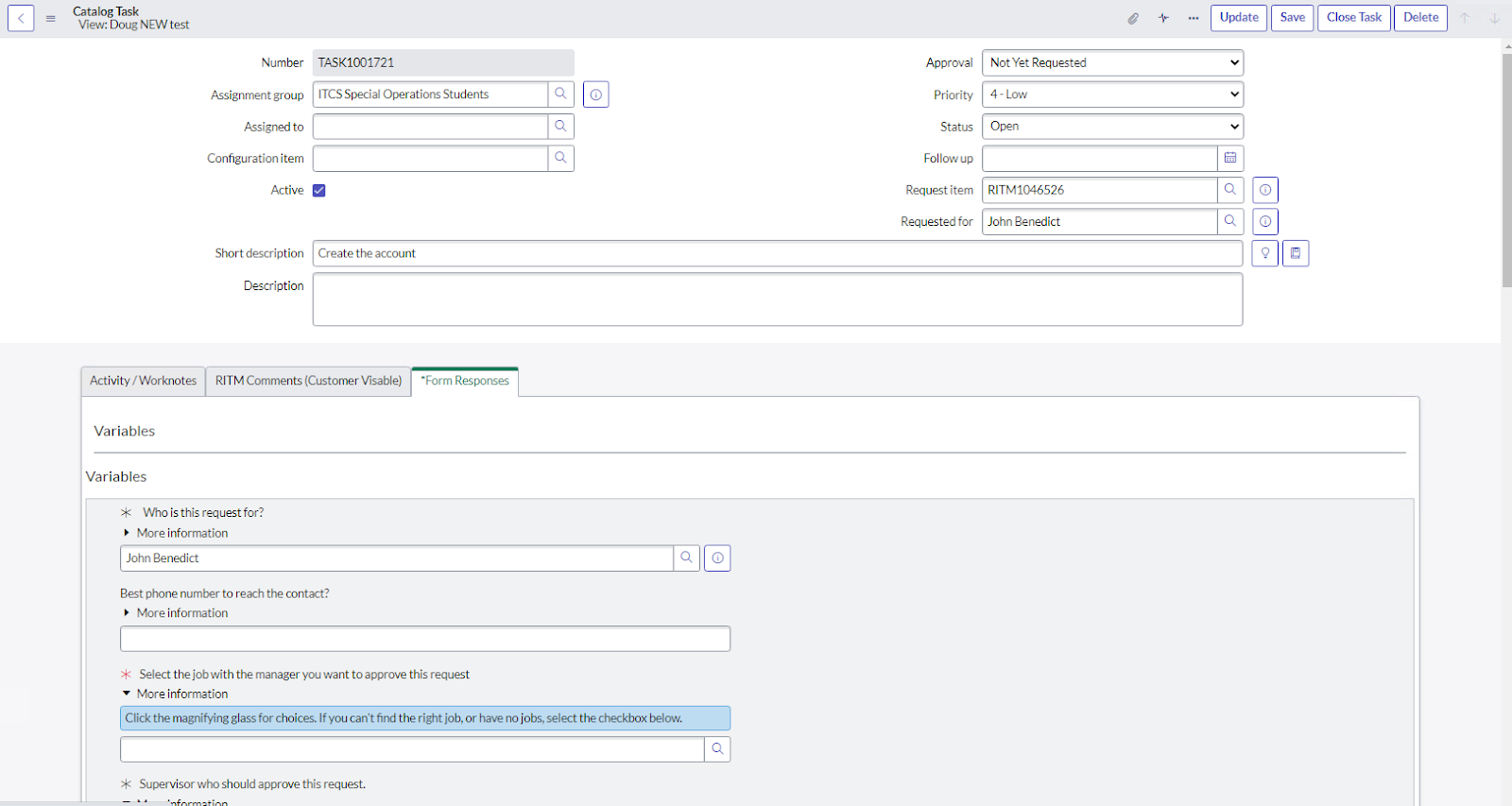This screenshot has height=806, width=1512.
Task: Look up Configuration item with magnifier icon
Action: pyautogui.click(x=560, y=158)
